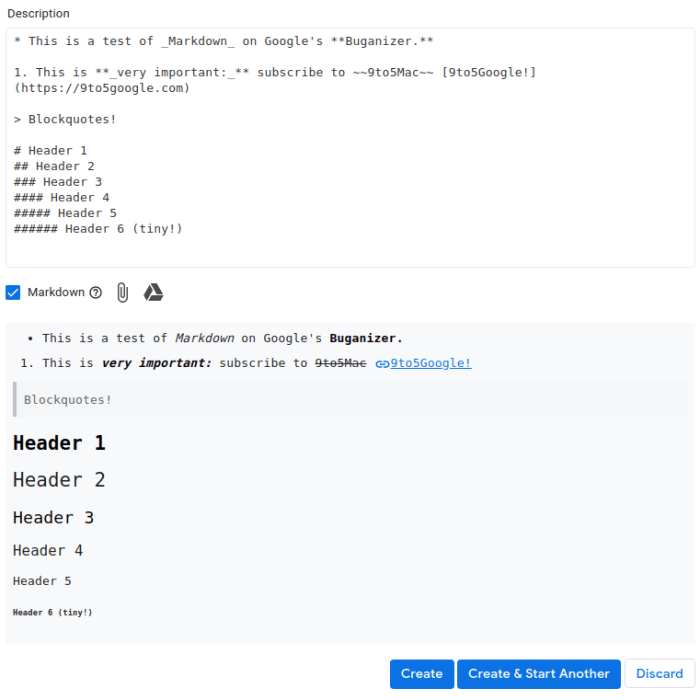The height and width of the screenshot is (700, 700).
Task: Discard the issue draft
Action: pos(660,674)
